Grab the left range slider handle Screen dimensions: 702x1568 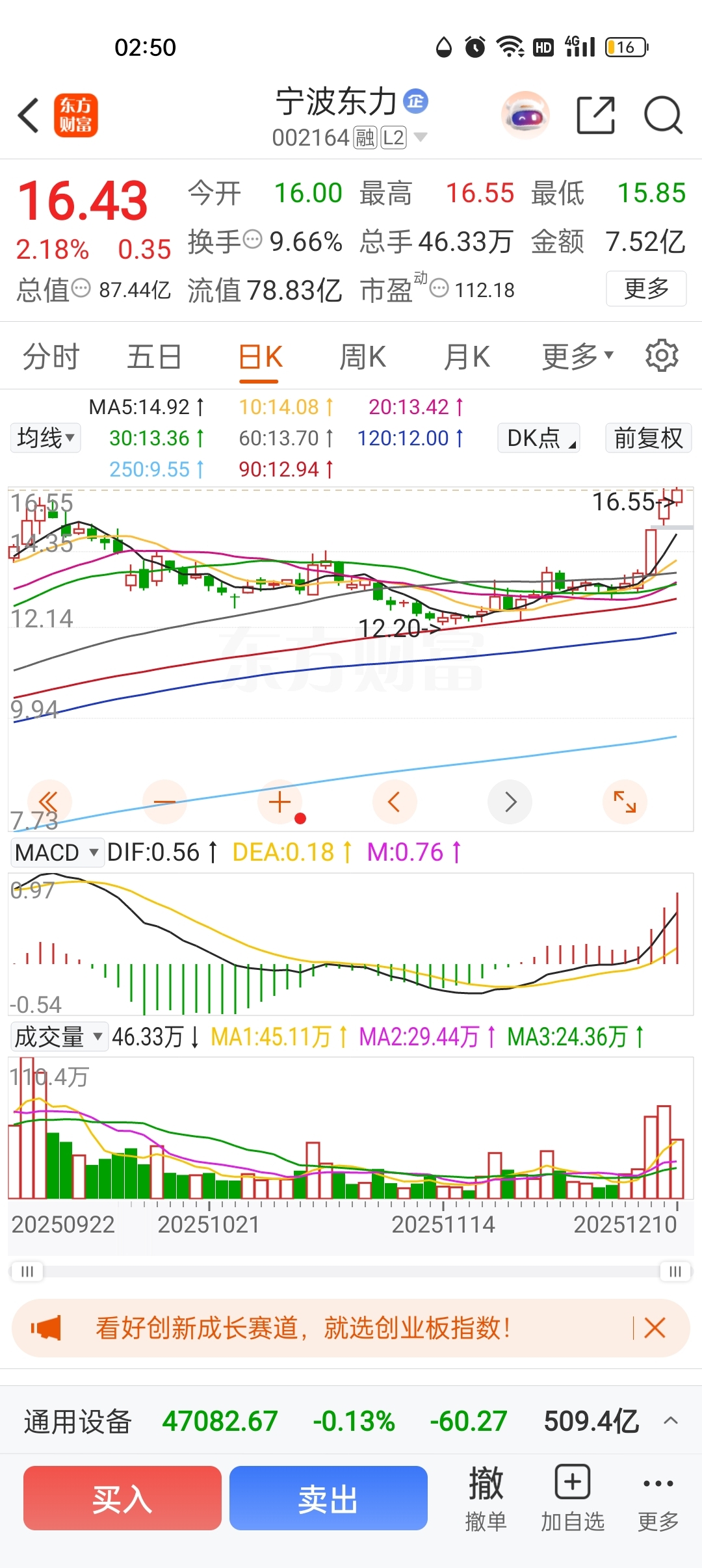click(x=27, y=1271)
